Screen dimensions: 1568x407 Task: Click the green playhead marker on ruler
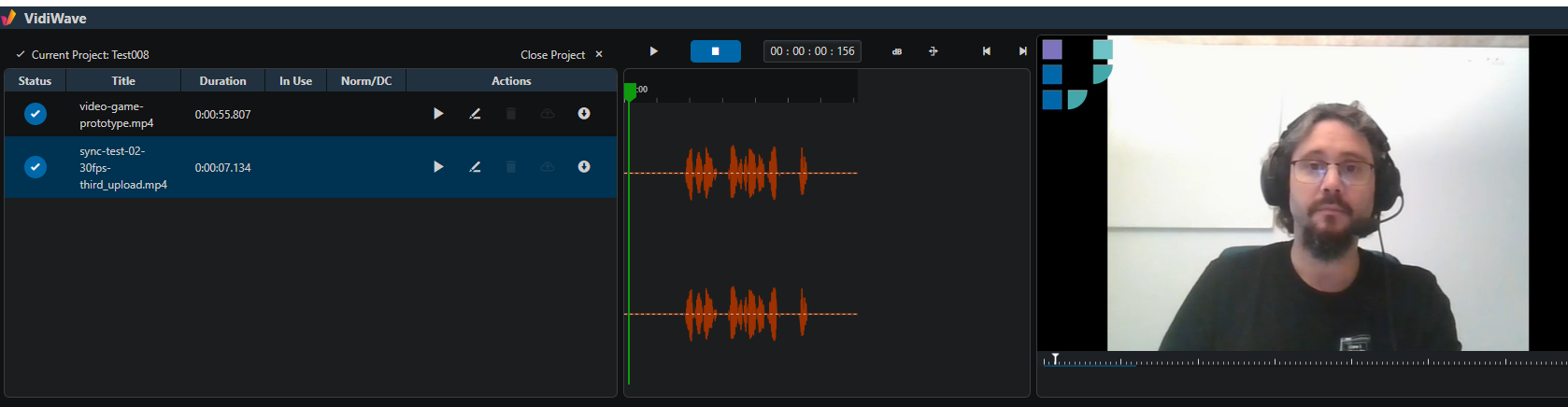tap(630, 91)
